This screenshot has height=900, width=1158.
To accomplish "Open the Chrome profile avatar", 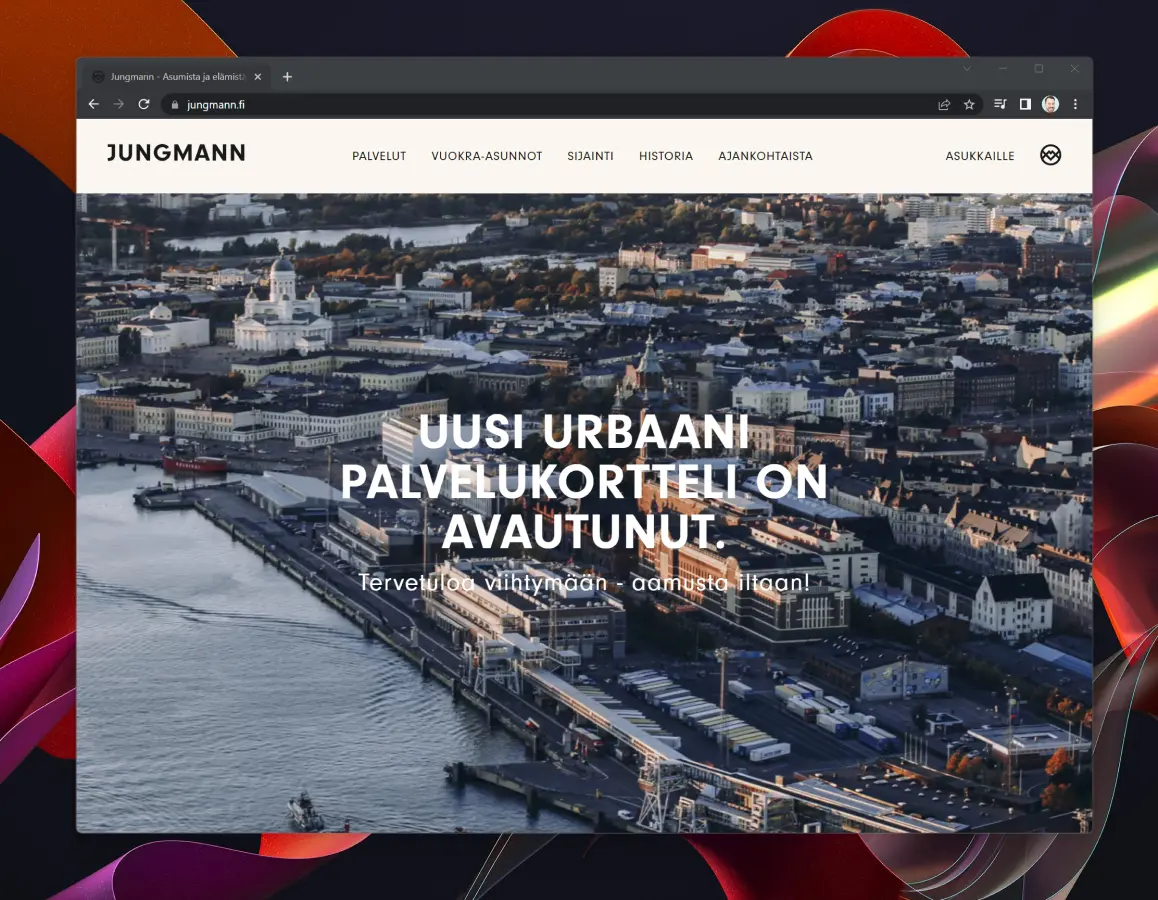I will coord(1050,104).
